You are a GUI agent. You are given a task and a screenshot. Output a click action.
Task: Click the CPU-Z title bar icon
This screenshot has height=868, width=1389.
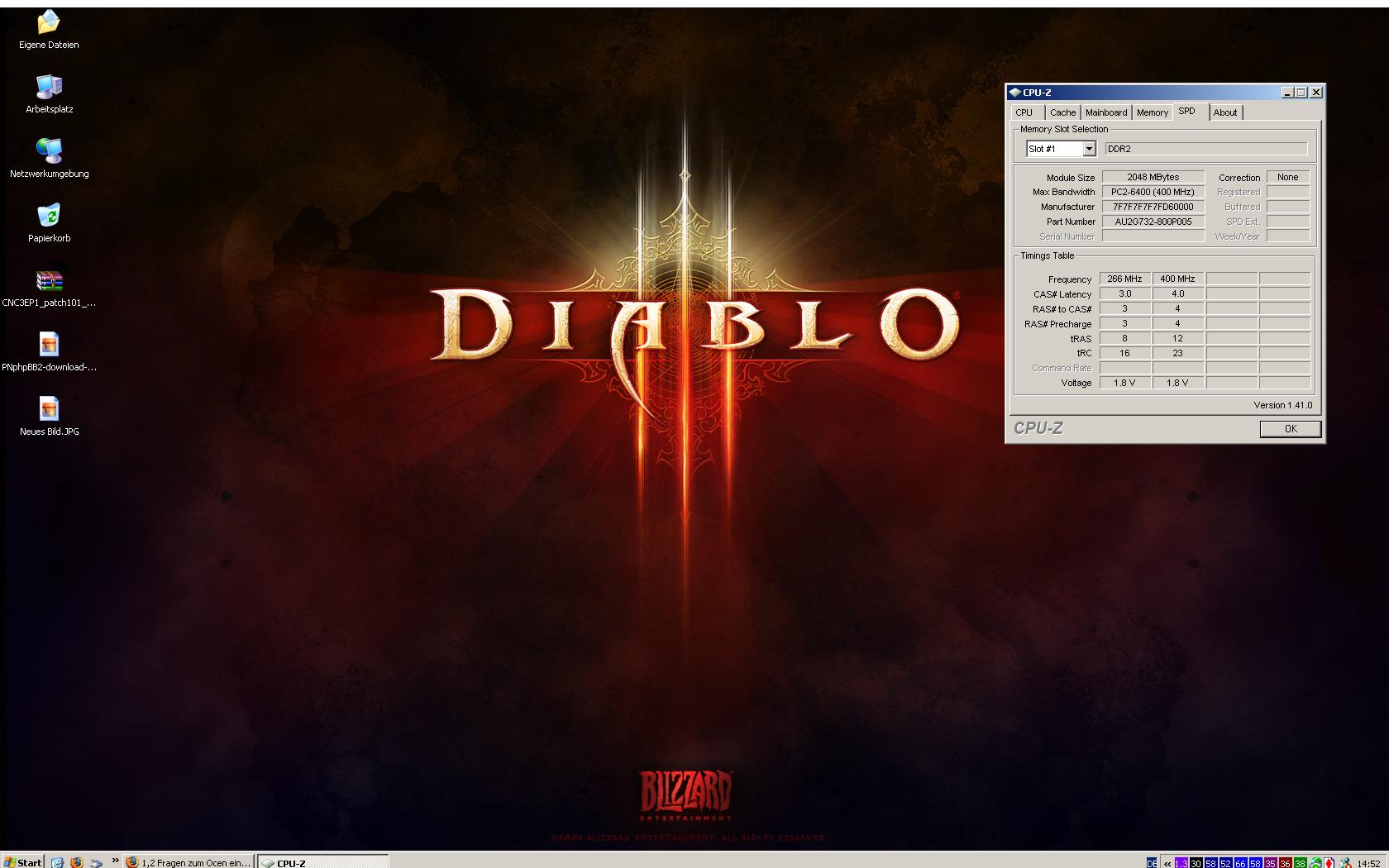click(1014, 93)
